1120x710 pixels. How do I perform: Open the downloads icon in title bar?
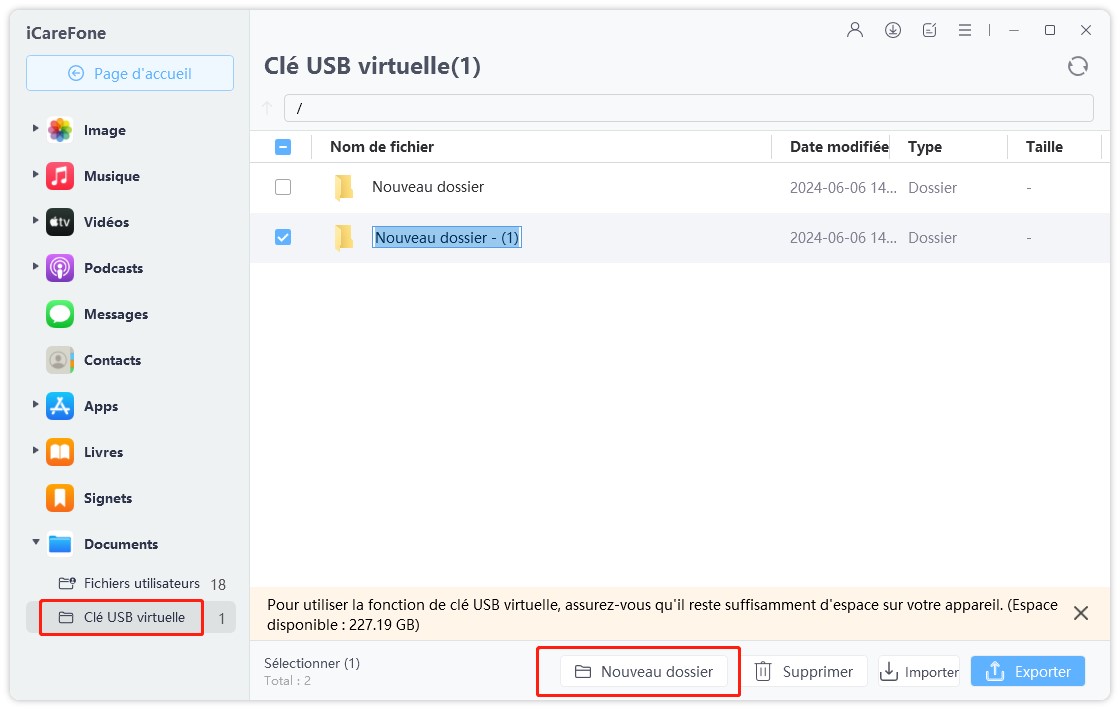point(893,30)
